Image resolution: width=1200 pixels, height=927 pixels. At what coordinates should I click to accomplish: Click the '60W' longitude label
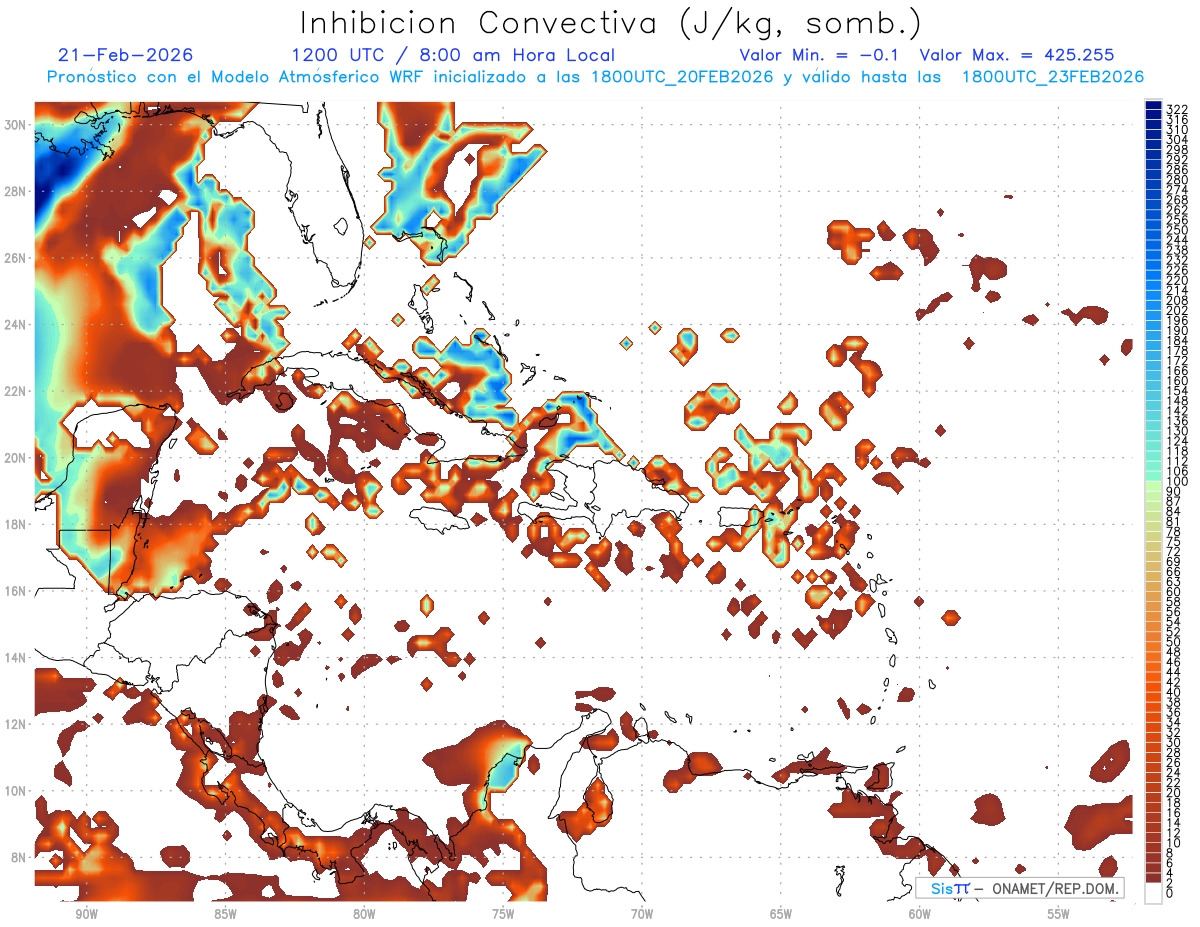pyautogui.click(x=920, y=914)
